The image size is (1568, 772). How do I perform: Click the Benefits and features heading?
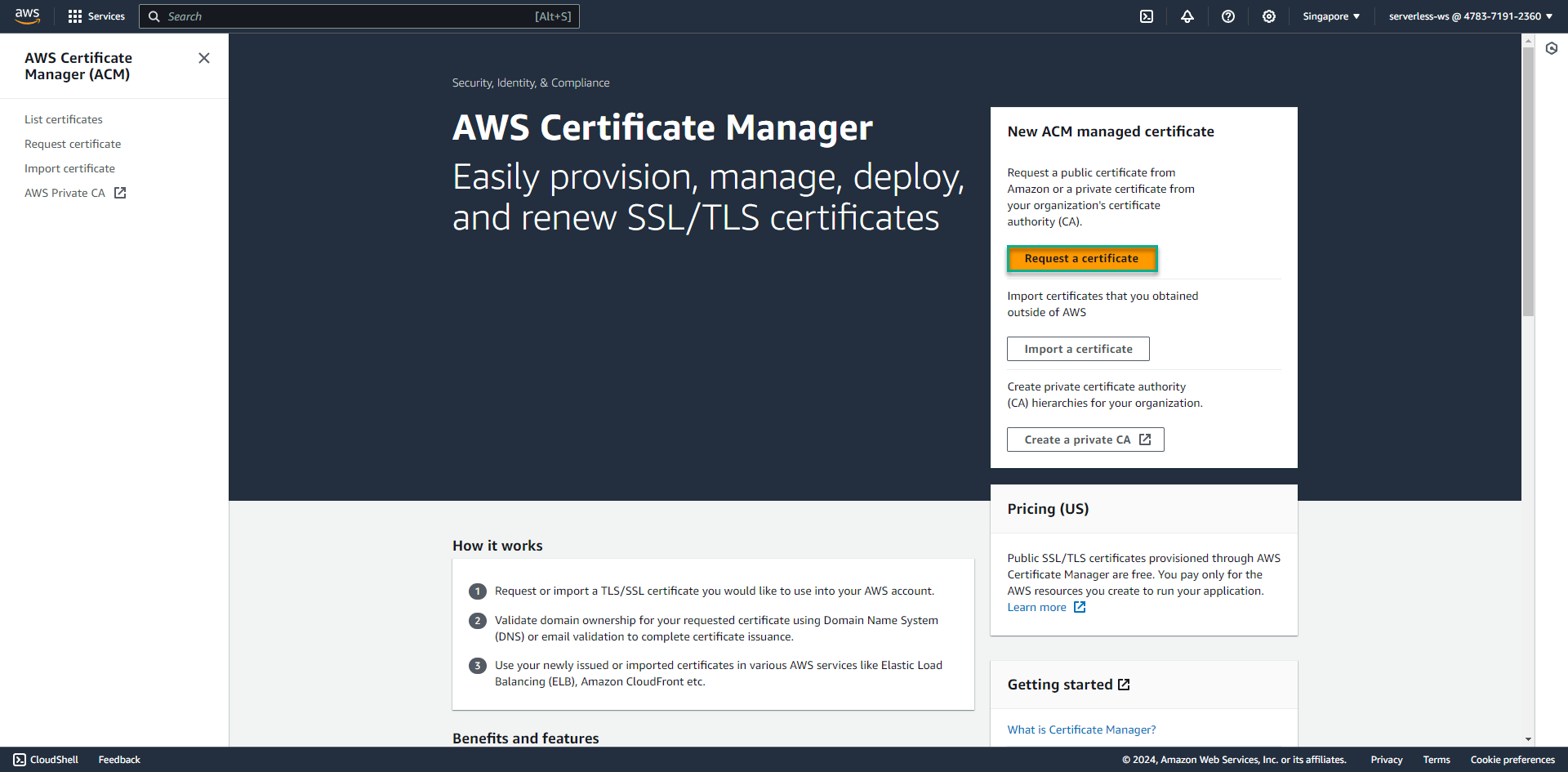[x=526, y=739]
